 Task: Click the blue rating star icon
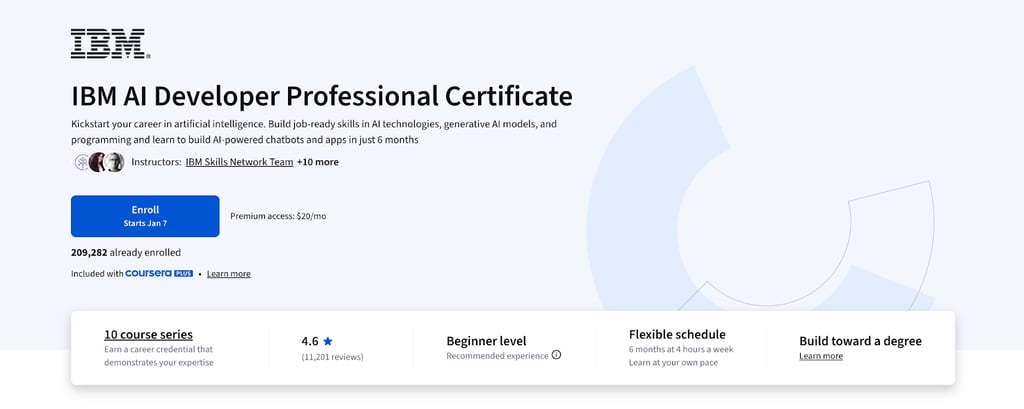click(x=328, y=341)
